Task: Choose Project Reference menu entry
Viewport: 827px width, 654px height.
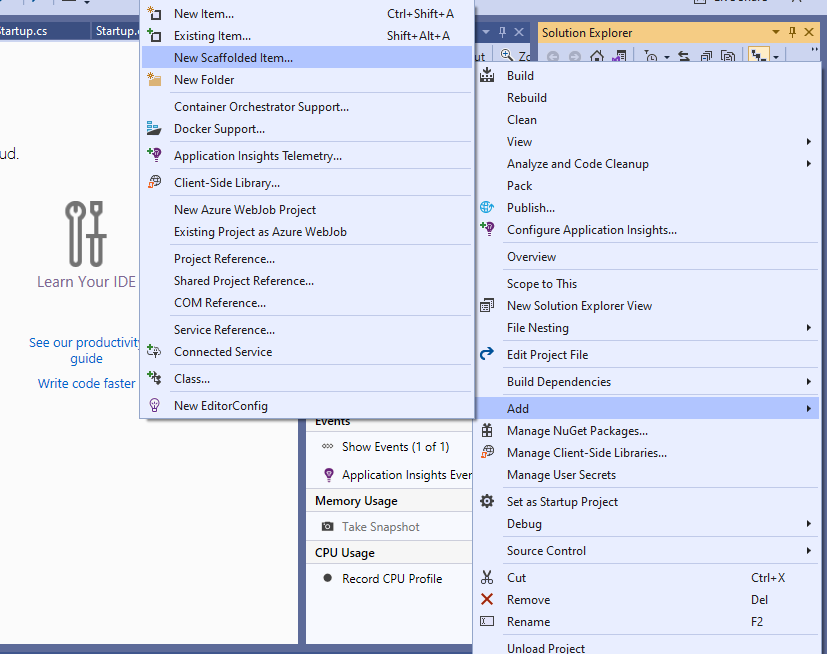Action: tap(306, 259)
